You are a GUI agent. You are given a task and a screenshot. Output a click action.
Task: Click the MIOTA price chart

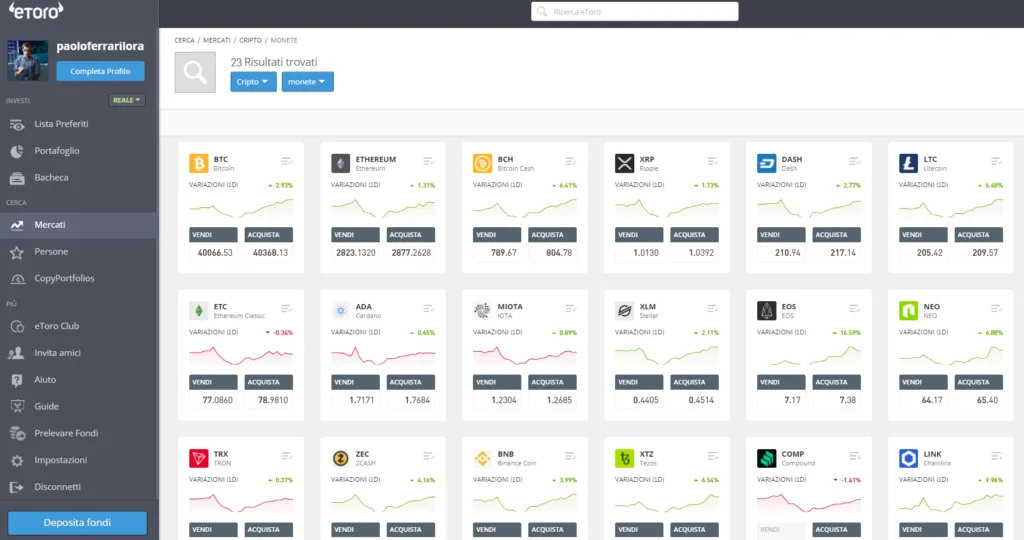(524, 356)
